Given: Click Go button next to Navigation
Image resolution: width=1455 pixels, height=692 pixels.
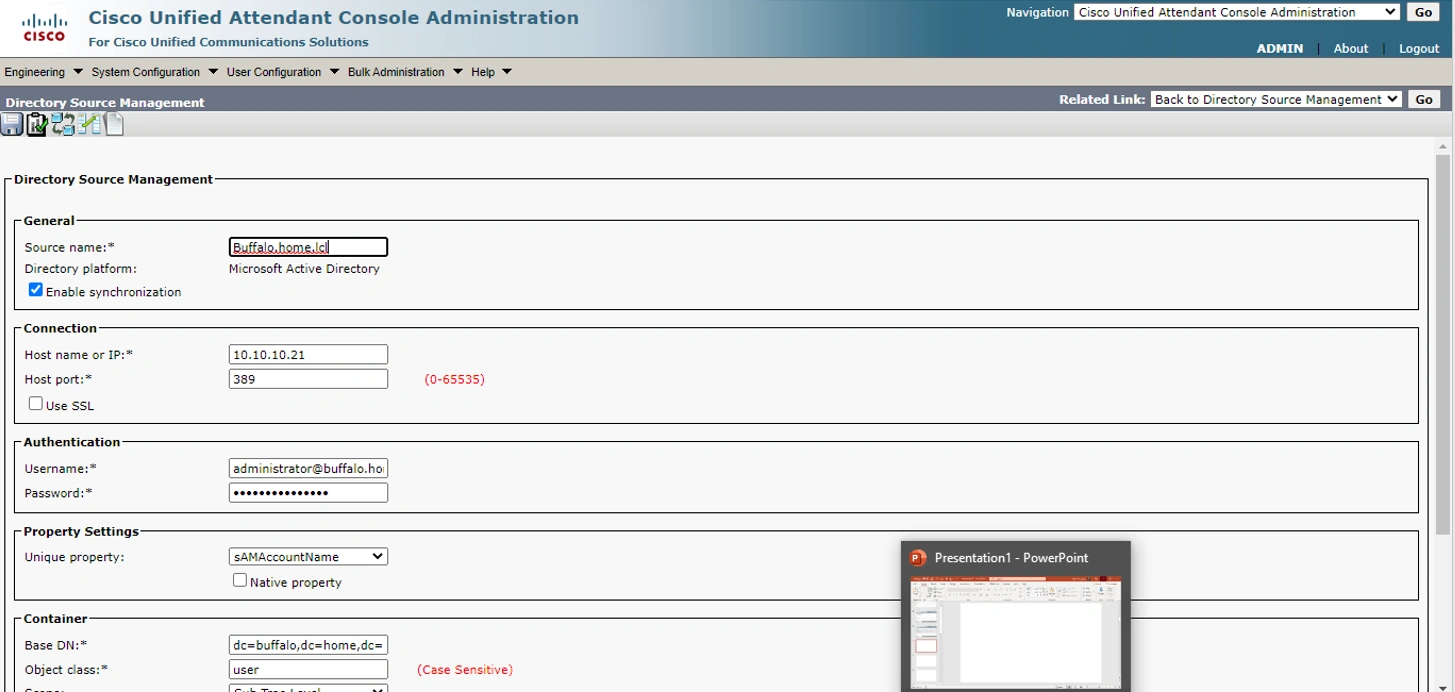Looking at the screenshot, I should (1424, 12).
